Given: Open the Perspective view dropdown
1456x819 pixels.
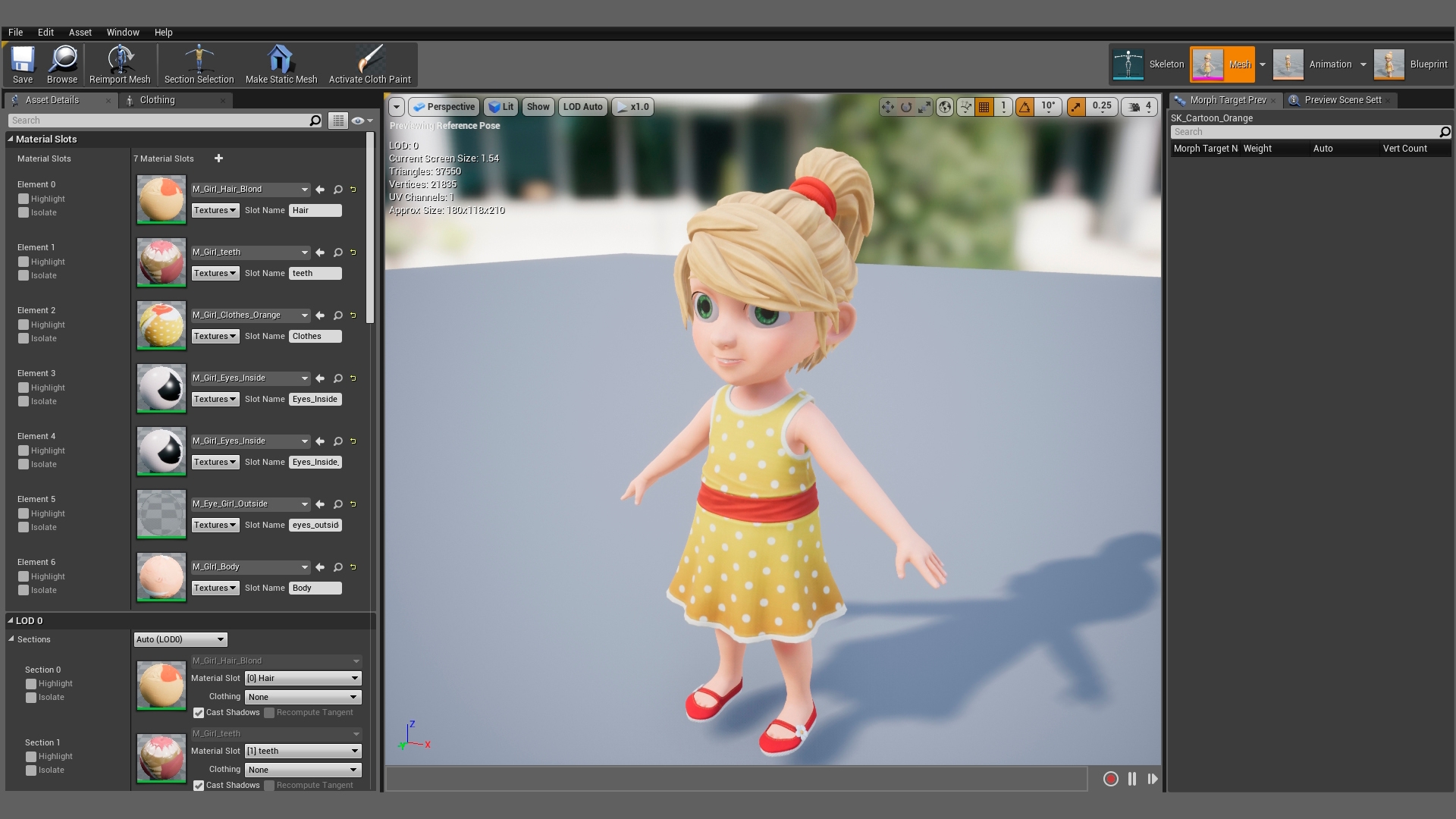Looking at the screenshot, I should click(x=444, y=107).
